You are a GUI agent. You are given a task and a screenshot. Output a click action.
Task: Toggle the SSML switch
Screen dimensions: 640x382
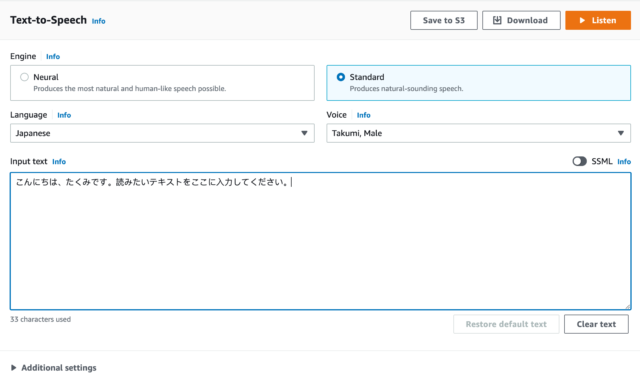[579, 161]
